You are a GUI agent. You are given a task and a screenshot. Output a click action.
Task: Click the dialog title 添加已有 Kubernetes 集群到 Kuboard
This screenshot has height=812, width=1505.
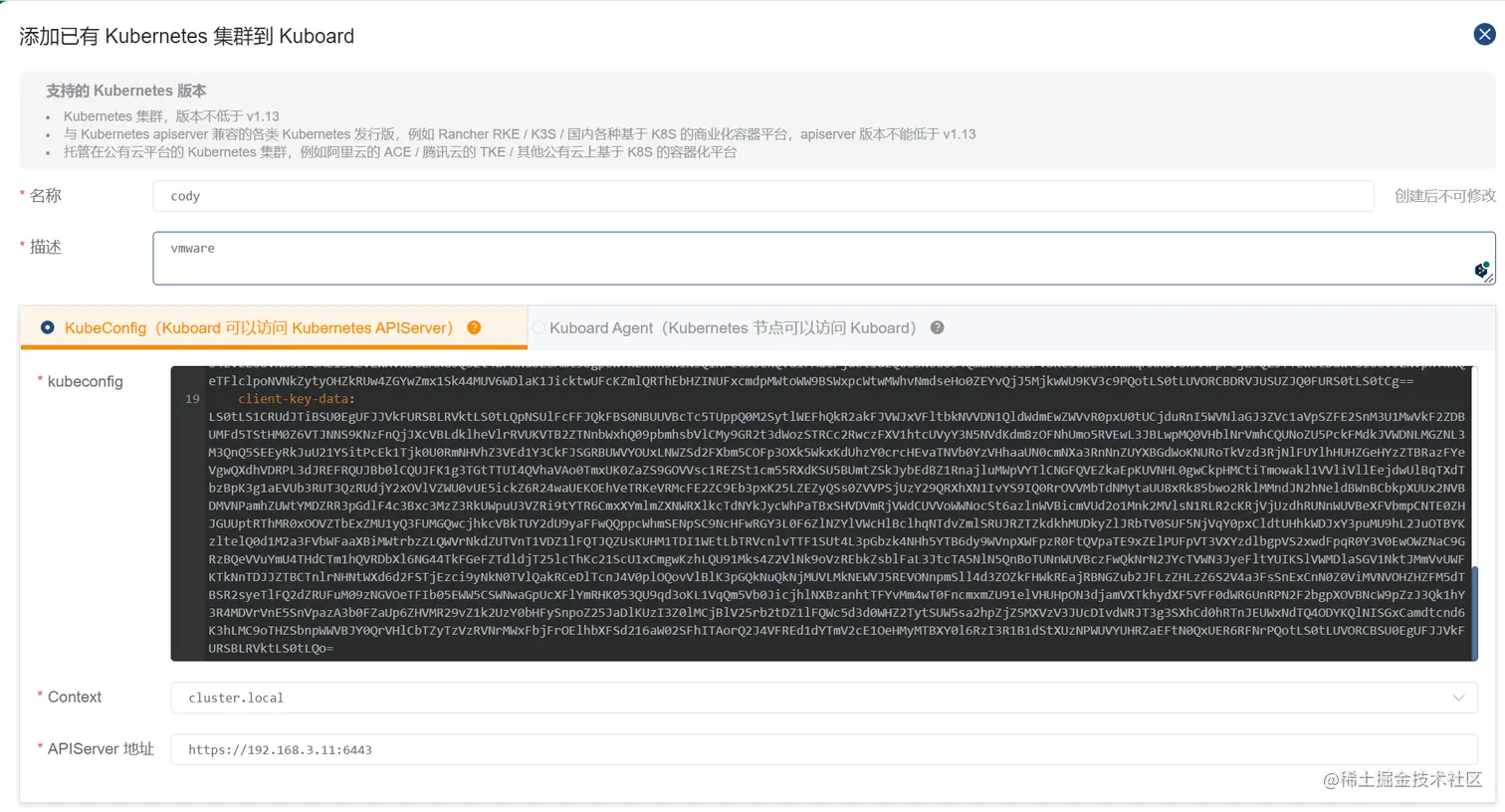(187, 36)
